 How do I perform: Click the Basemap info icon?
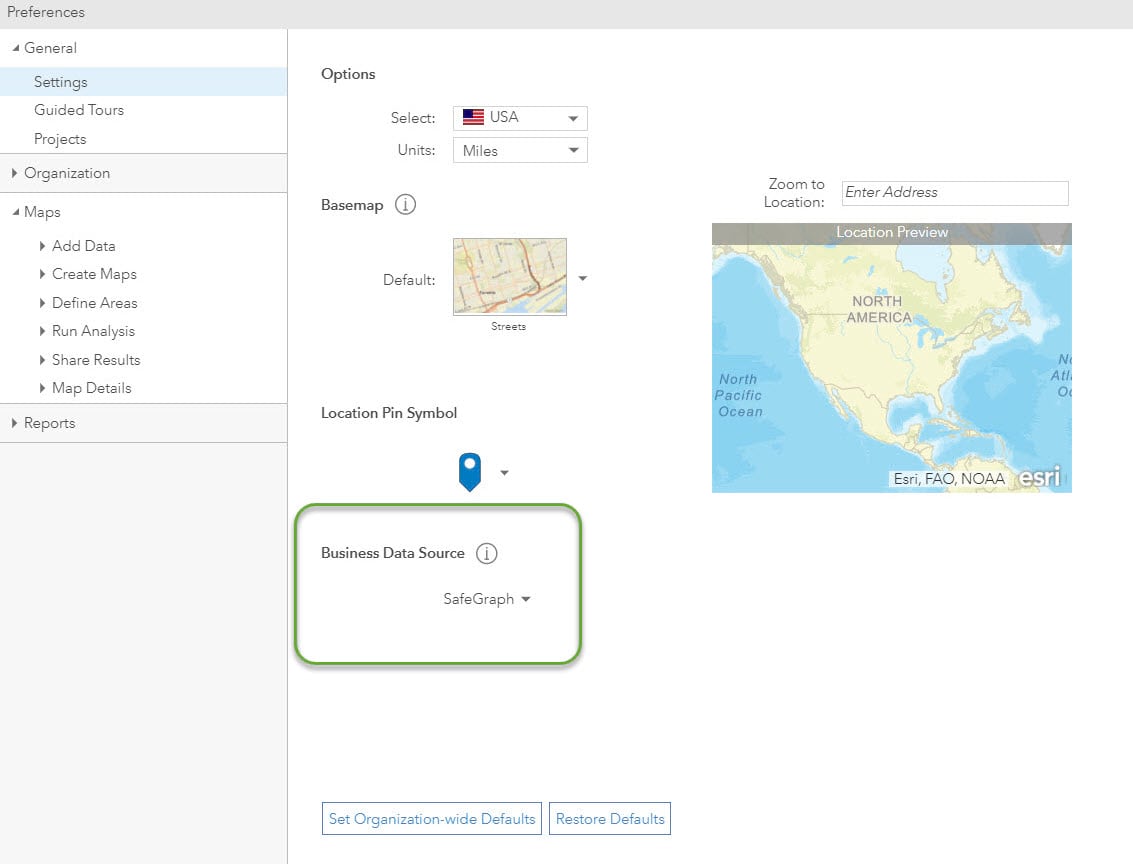[405, 205]
